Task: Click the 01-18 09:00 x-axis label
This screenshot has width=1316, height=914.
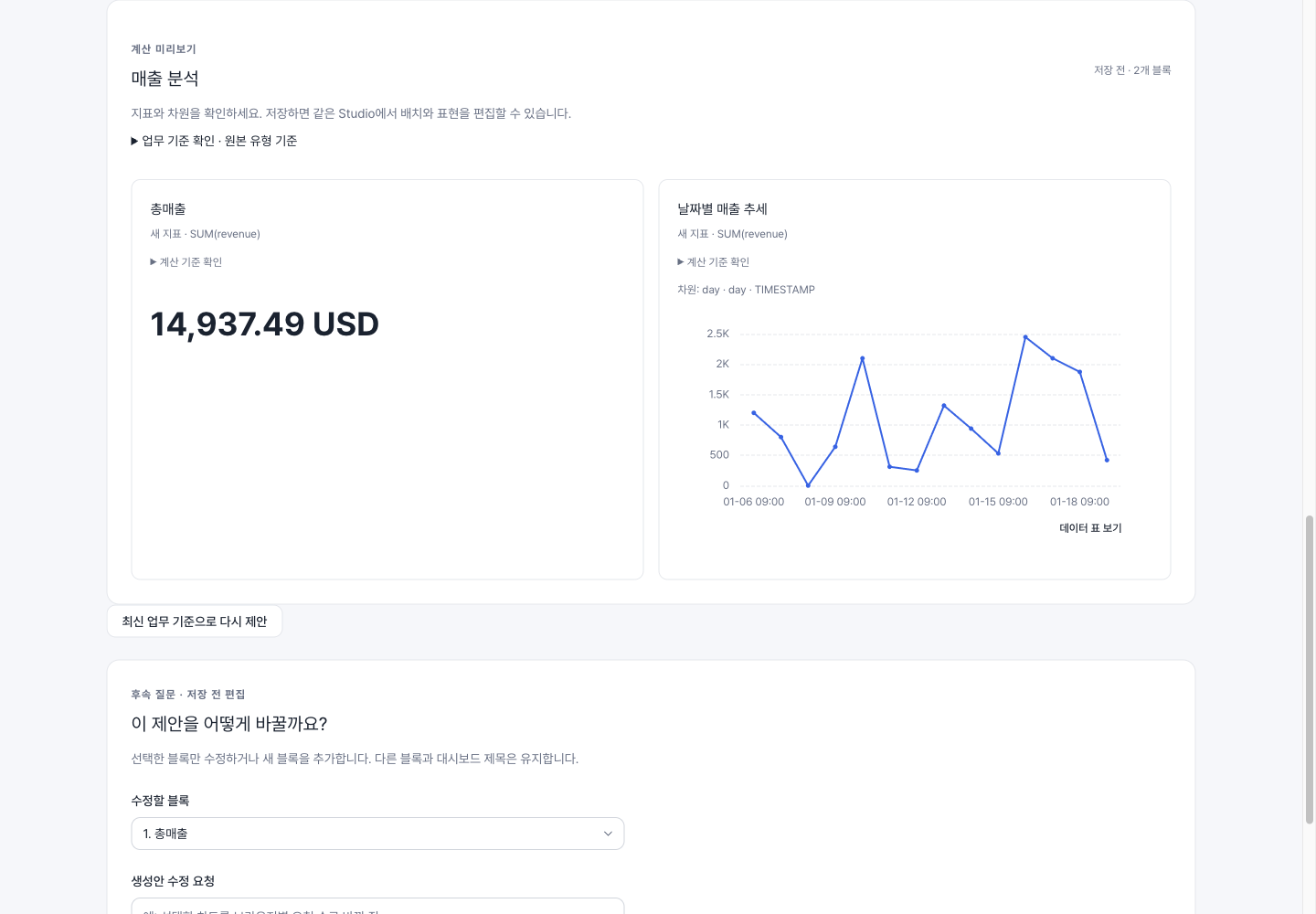Action: [x=1080, y=502]
